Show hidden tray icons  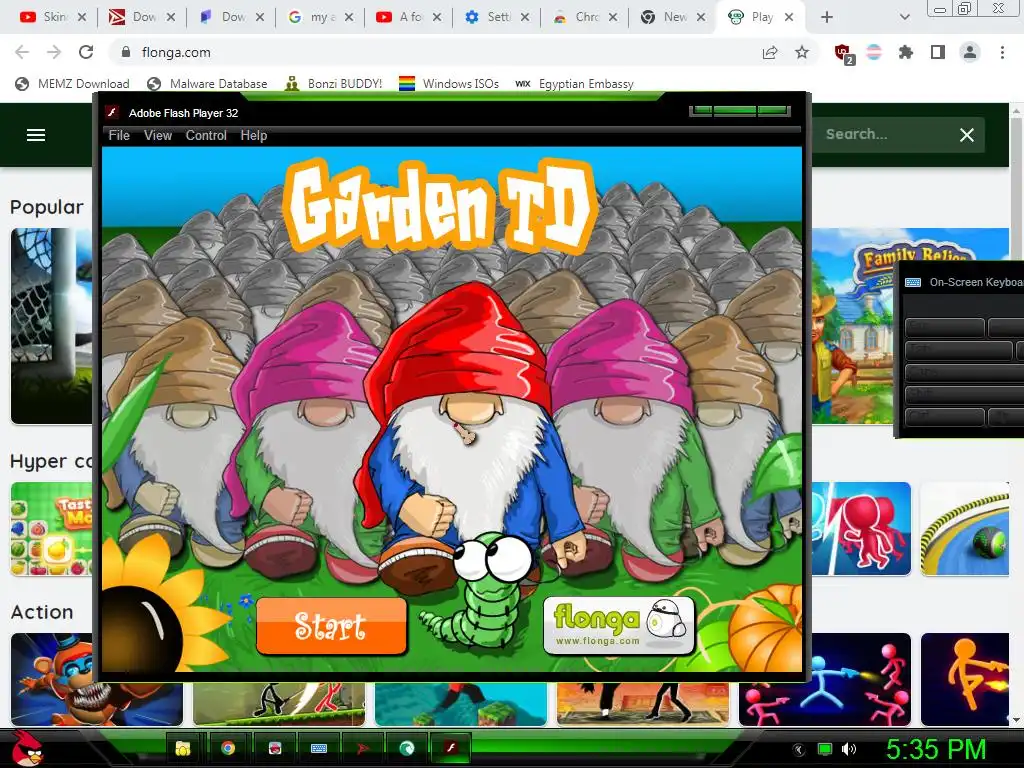pyautogui.click(x=797, y=750)
